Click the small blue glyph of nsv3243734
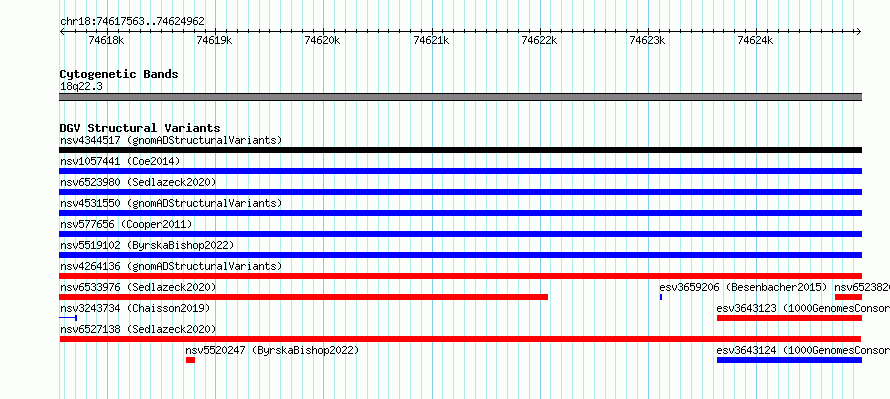This screenshot has height=399, width=890. [x=68, y=318]
